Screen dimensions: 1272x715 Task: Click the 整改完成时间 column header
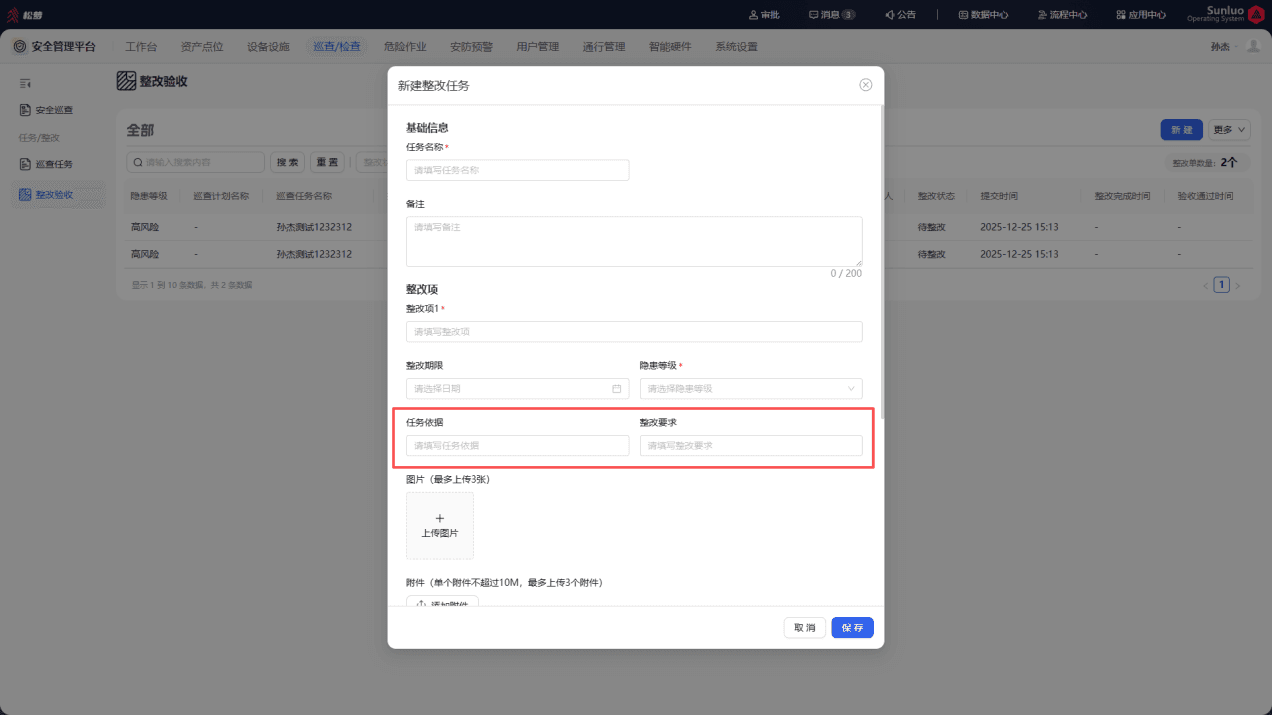click(x=1122, y=196)
